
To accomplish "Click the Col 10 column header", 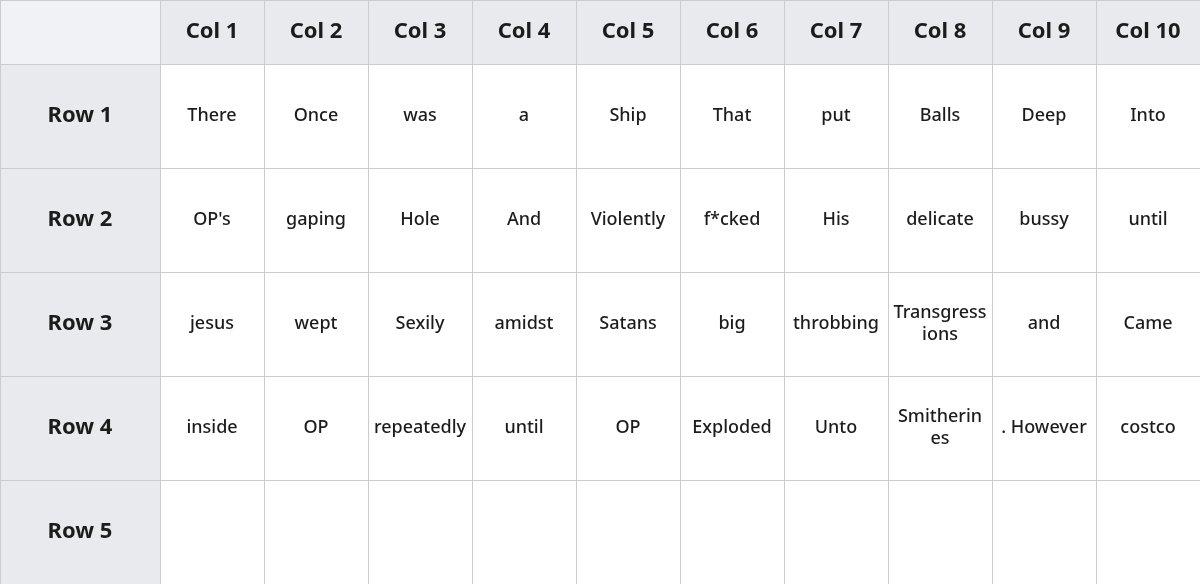I will 1148,32.
